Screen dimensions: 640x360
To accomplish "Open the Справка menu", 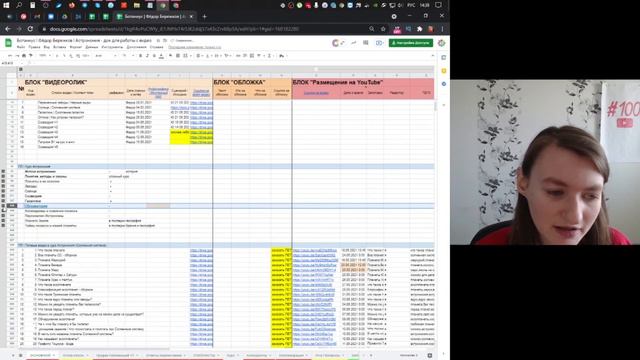I will tap(156, 47).
